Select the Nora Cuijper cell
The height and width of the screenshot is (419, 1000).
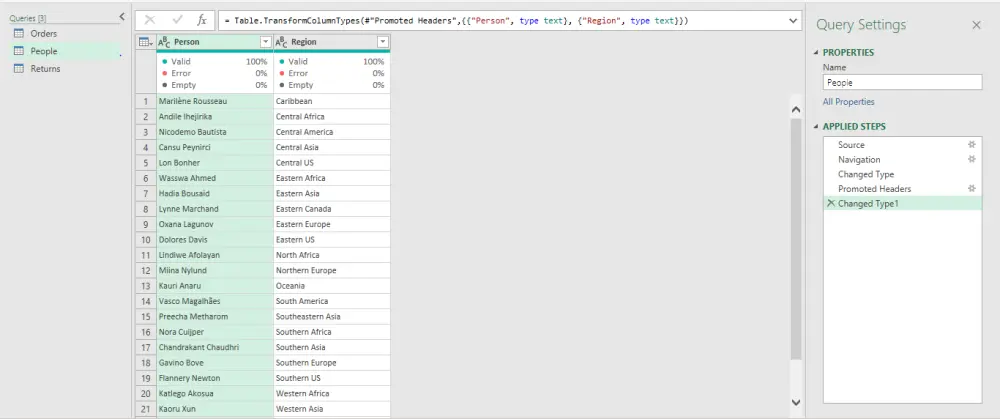215,332
